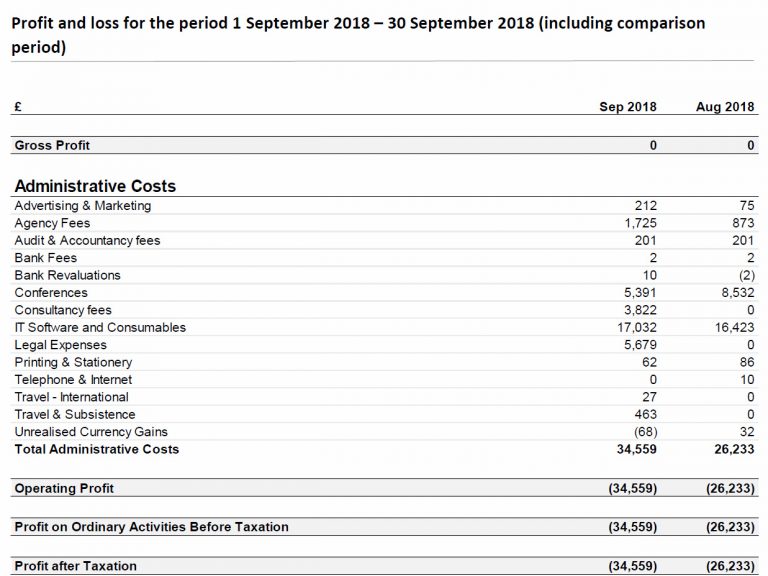
Task: Select the Gross Profit row label
Action: (x=52, y=146)
